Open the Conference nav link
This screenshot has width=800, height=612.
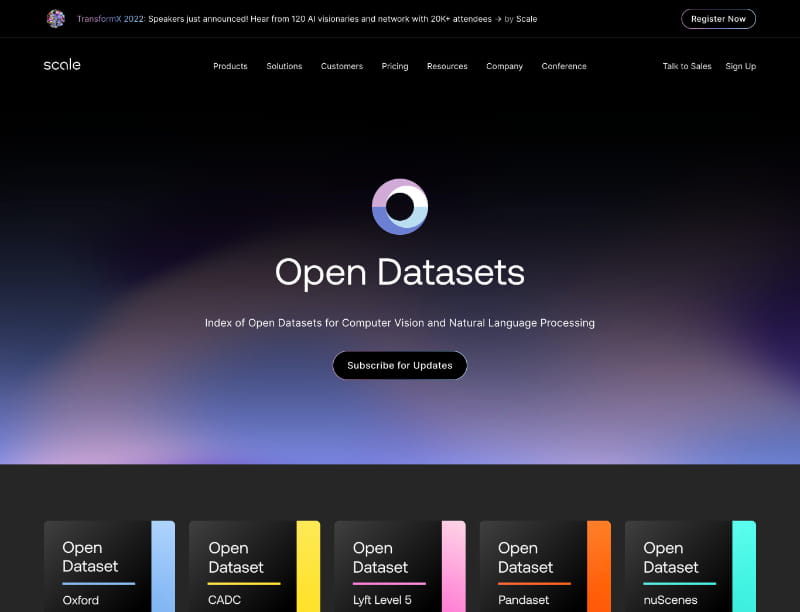(x=564, y=66)
